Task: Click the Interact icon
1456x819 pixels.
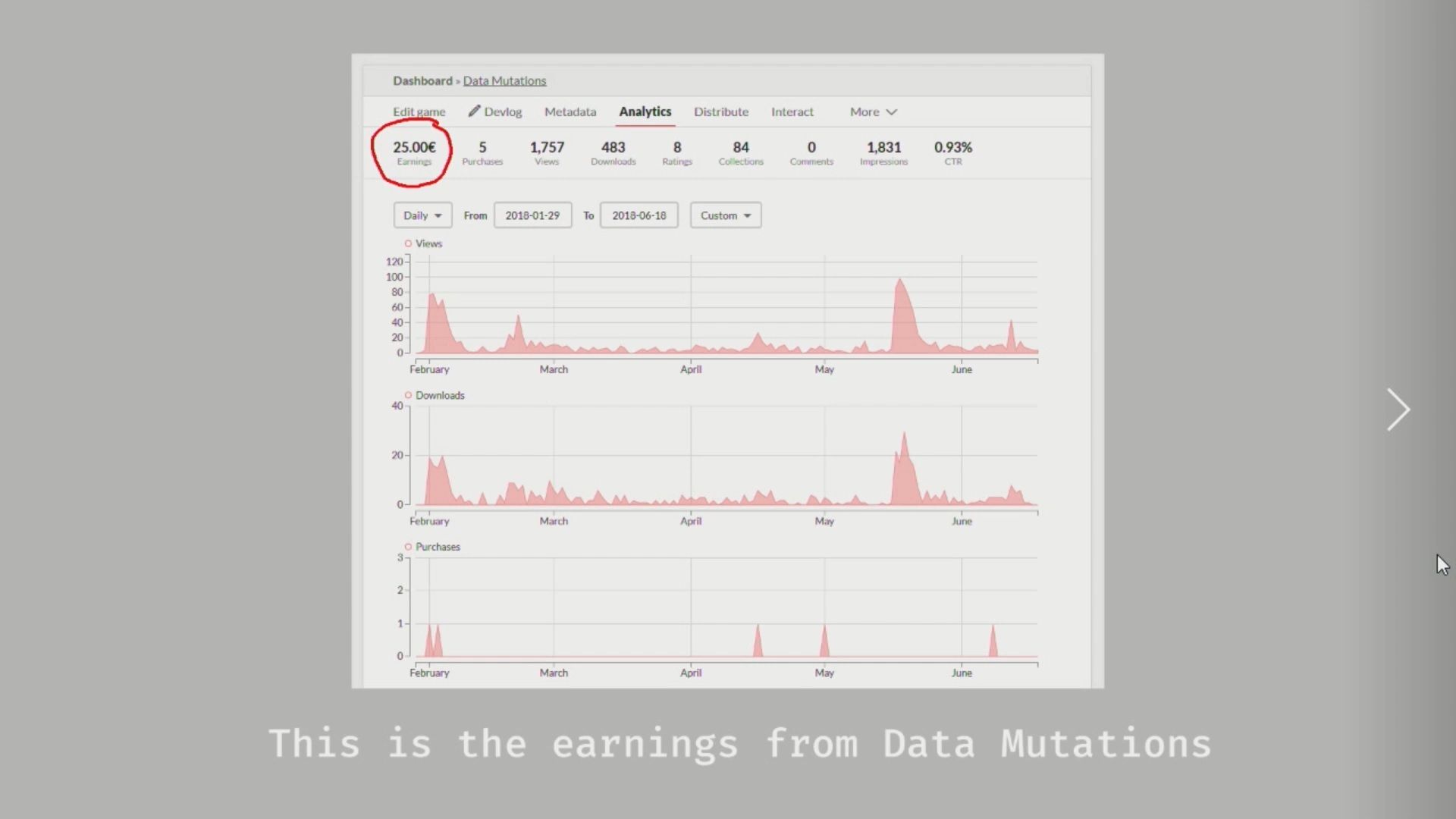Action: [x=792, y=111]
